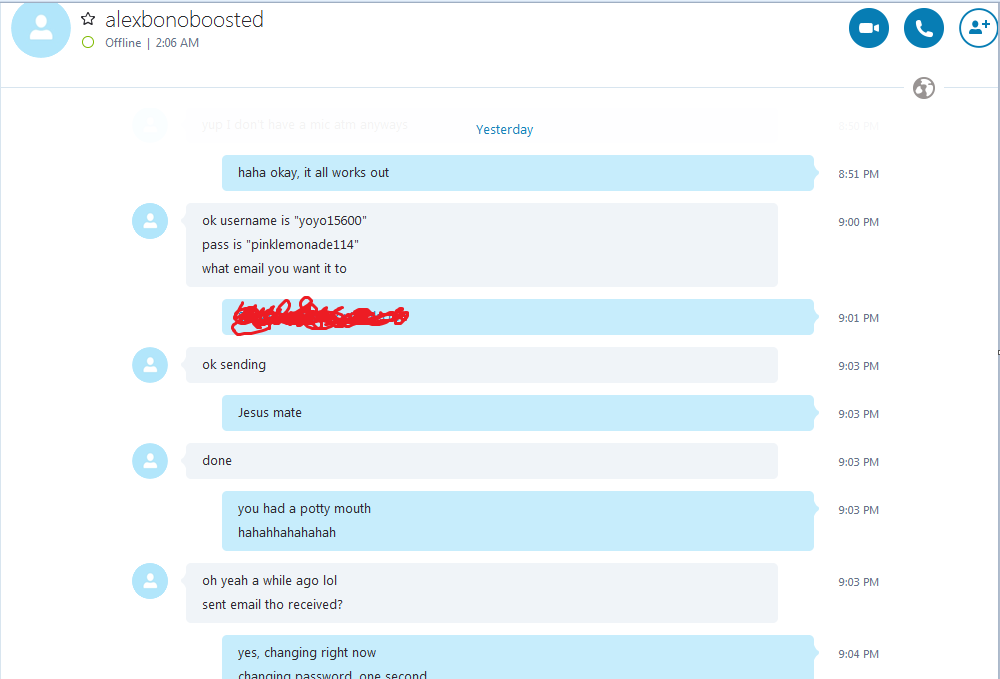This screenshot has width=1000, height=679.
Task: Click the 9:00 PM timestamp
Action: pyautogui.click(x=858, y=222)
